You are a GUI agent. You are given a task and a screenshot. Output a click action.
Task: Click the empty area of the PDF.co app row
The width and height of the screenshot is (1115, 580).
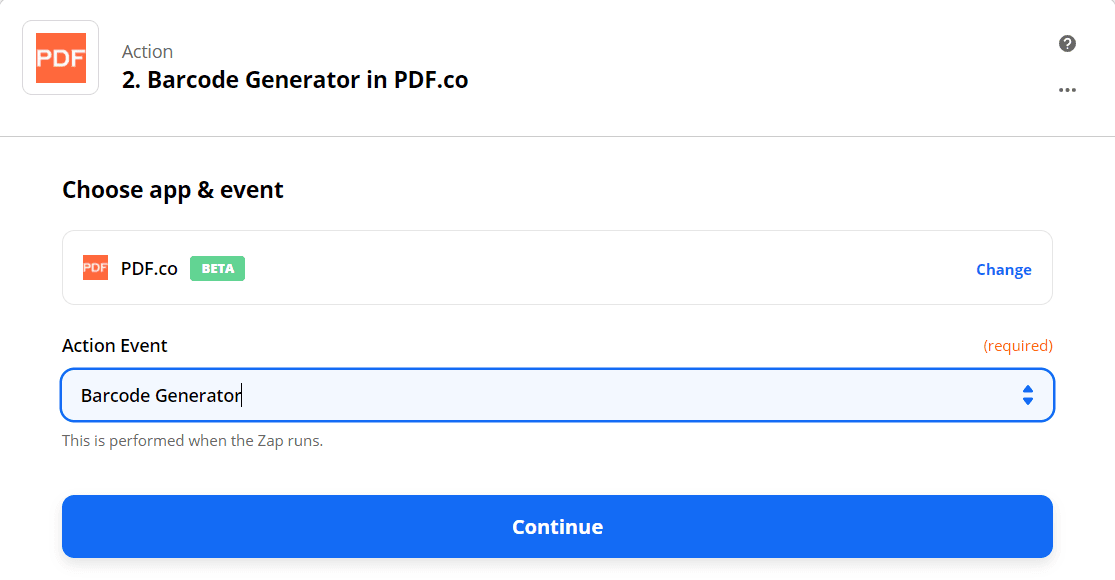point(600,268)
